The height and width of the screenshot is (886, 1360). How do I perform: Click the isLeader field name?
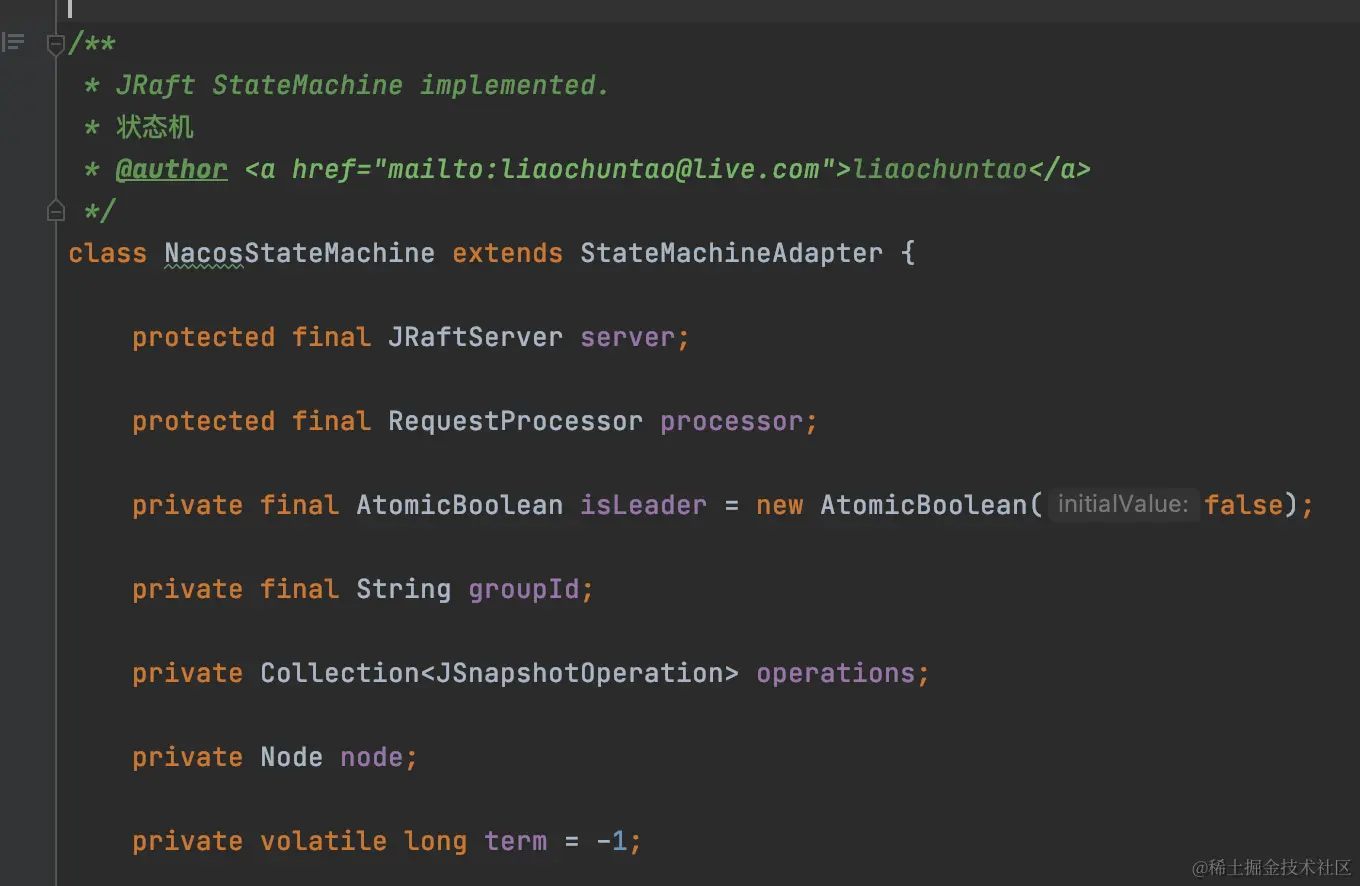pos(643,505)
